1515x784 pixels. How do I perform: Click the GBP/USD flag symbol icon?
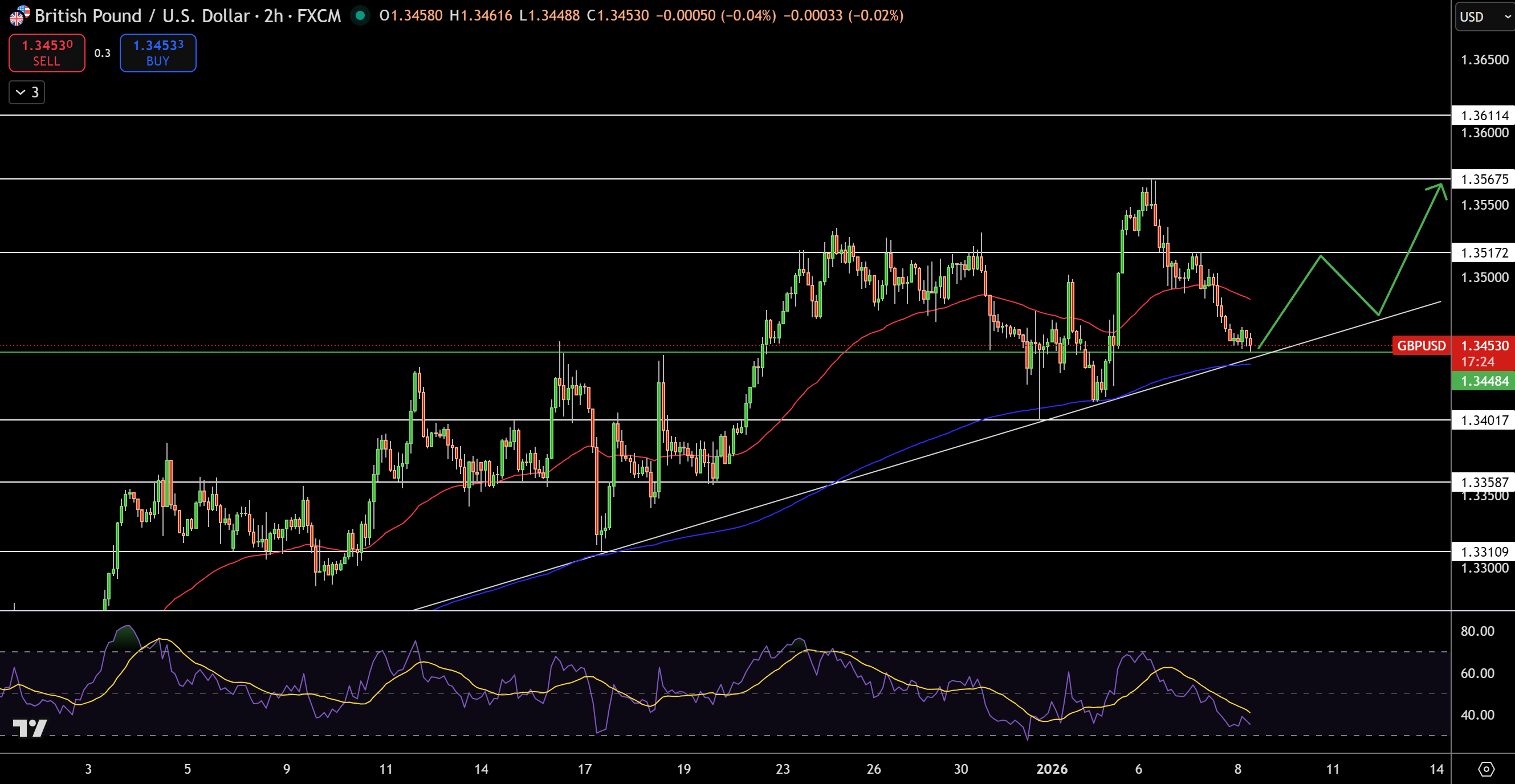point(18,16)
